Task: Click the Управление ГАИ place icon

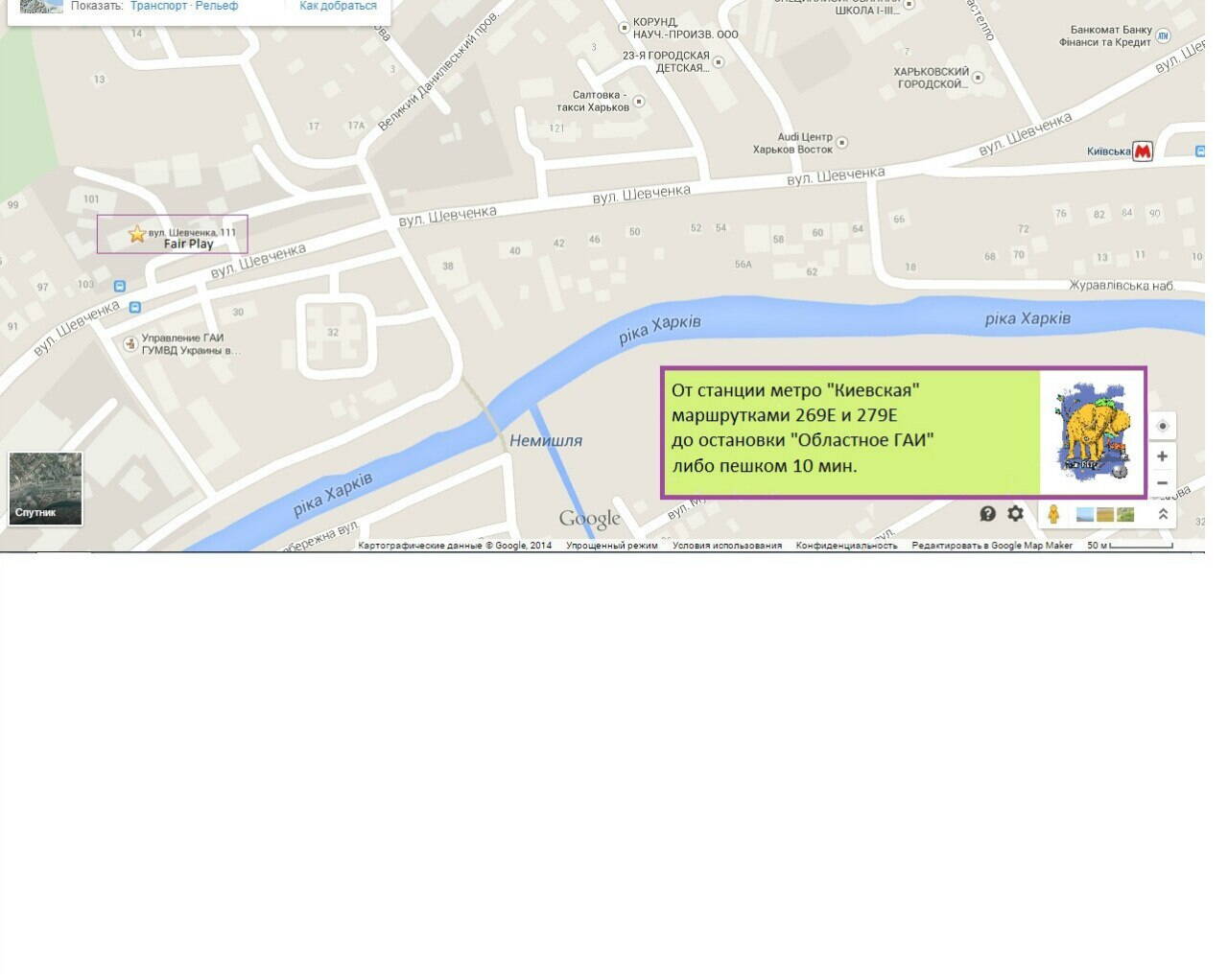Action: tap(130, 343)
